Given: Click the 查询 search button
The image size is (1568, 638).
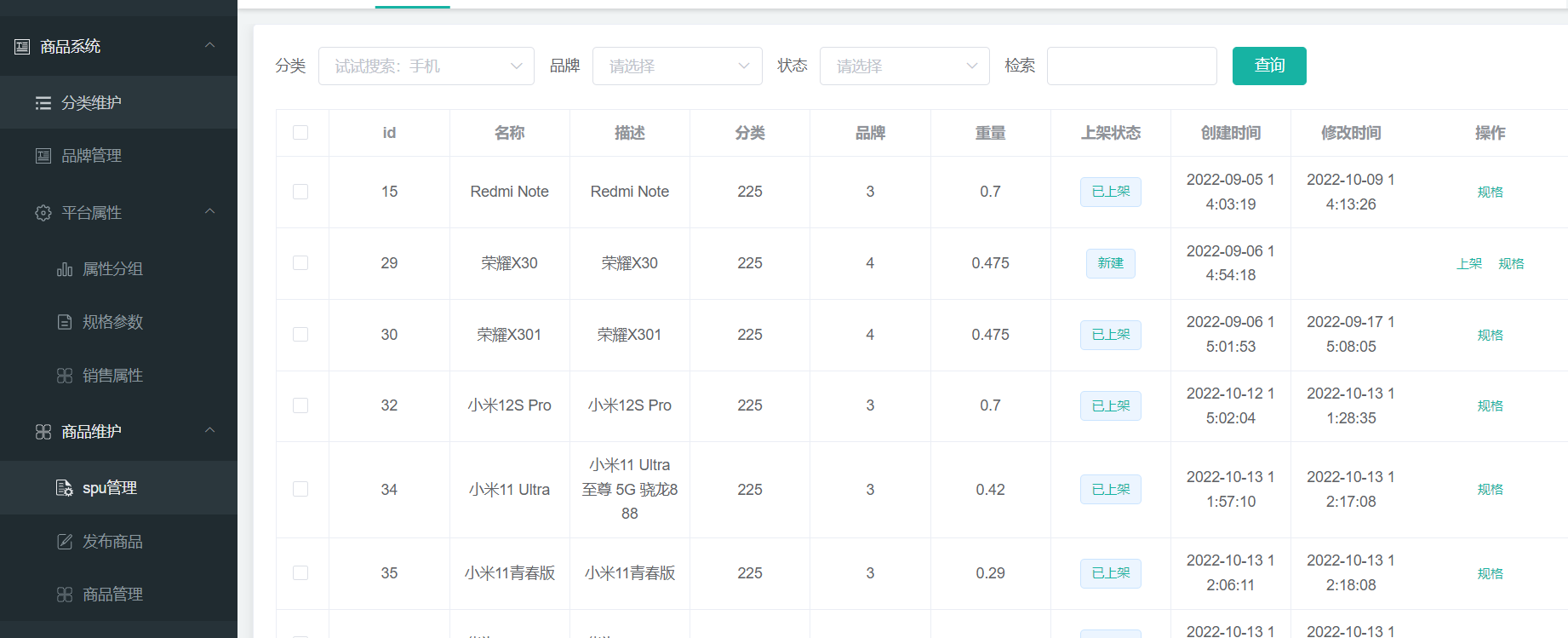Looking at the screenshot, I should (1269, 66).
